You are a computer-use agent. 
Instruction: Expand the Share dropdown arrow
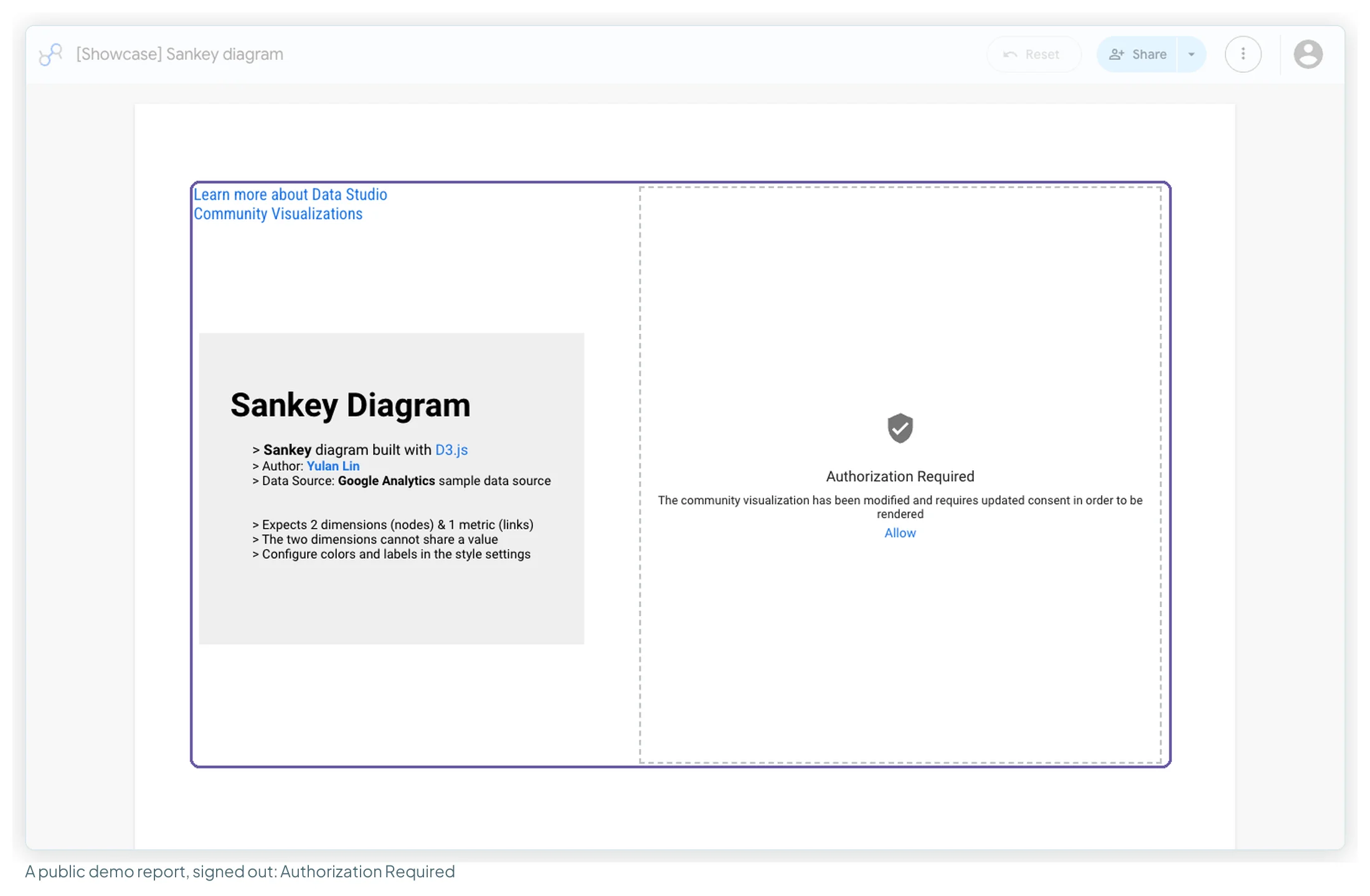pyautogui.click(x=1191, y=54)
